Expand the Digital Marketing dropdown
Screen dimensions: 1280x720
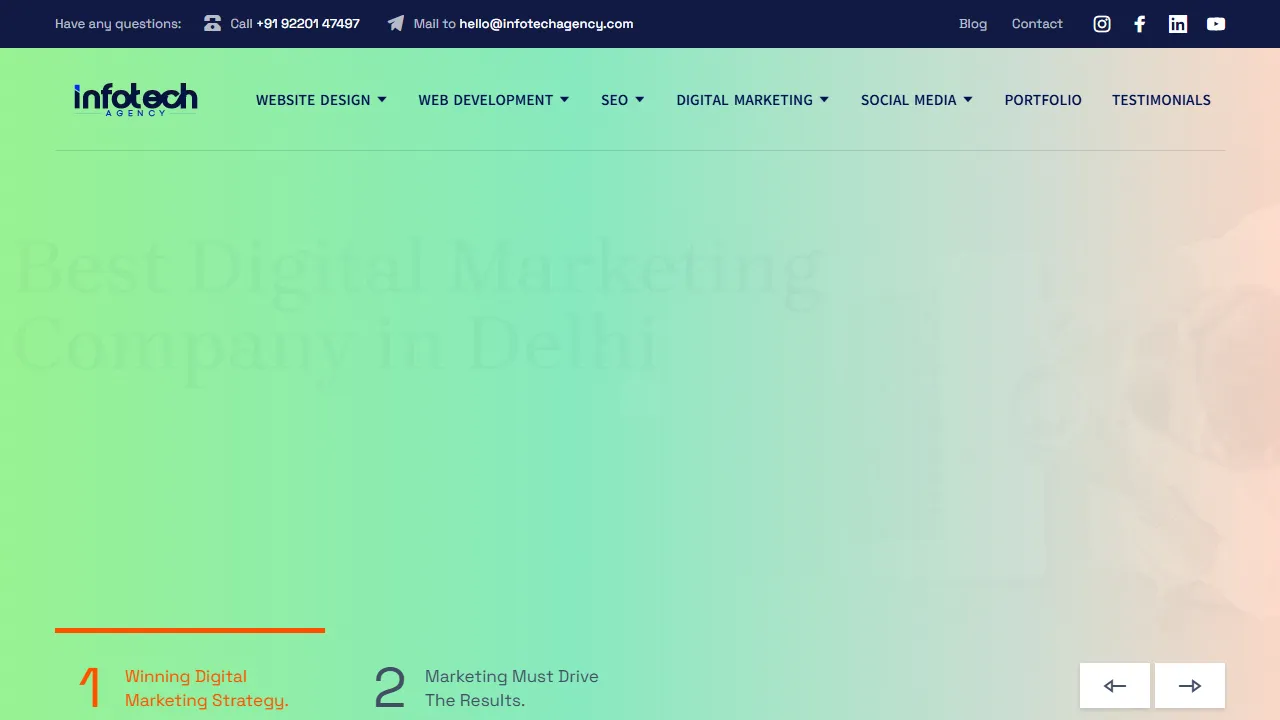click(x=752, y=100)
